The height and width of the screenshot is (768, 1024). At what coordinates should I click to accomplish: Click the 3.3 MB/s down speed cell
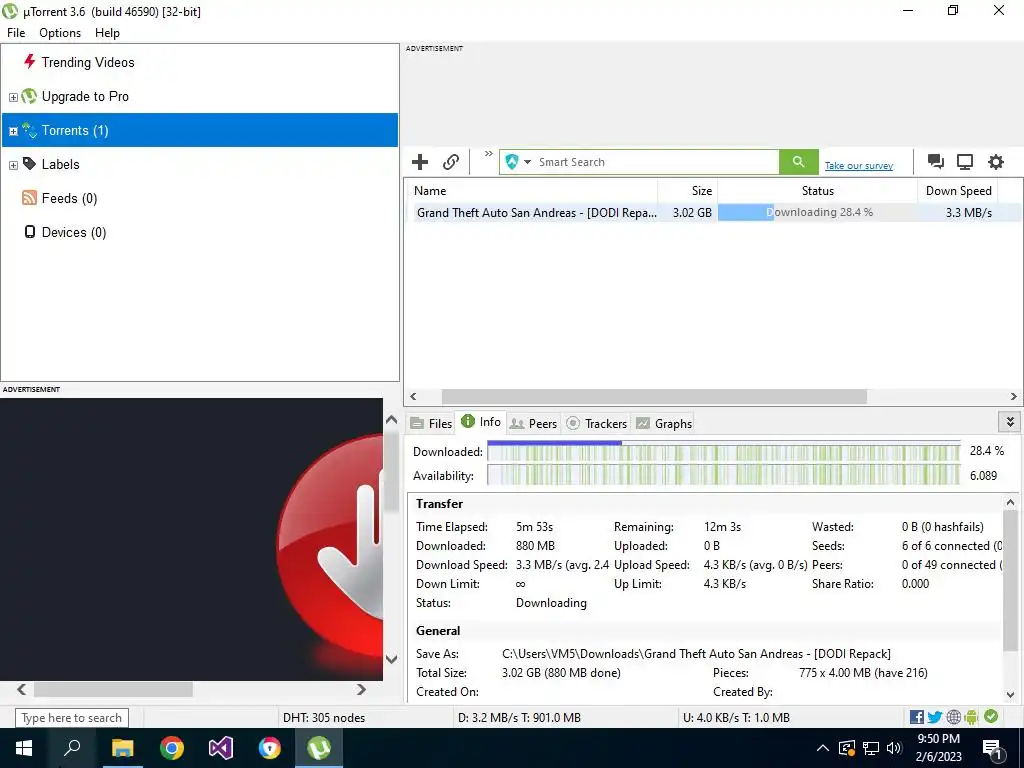[968, 212]
